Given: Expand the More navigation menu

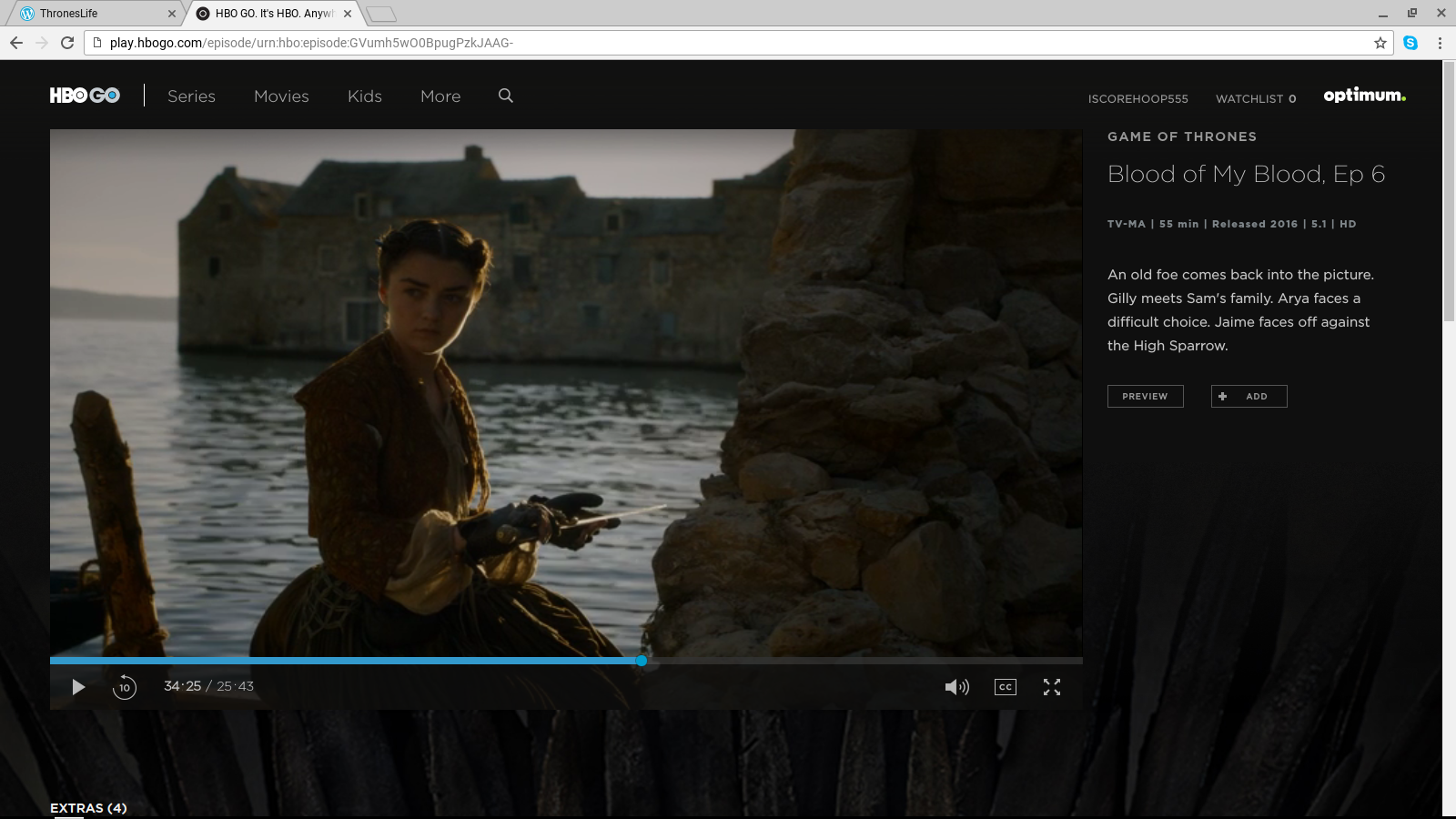Looking at the screenshot, I should [x=440, y=96].
